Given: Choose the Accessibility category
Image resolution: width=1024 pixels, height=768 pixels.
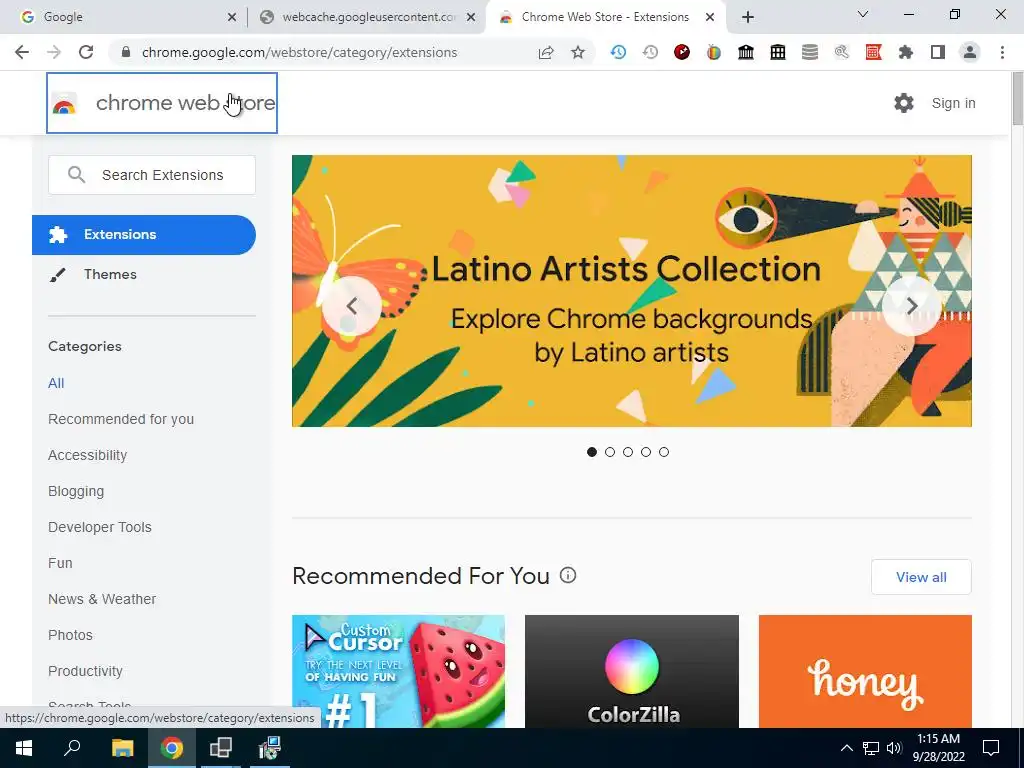Looking at the screenshot, I should 88,455.
